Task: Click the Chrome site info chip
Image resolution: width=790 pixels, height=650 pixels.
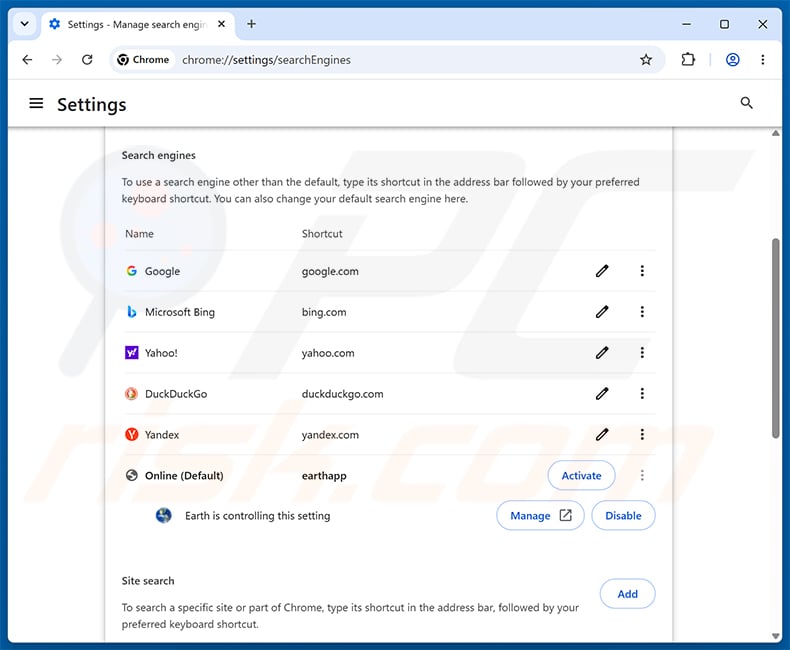Action: [x=144, y=59]
